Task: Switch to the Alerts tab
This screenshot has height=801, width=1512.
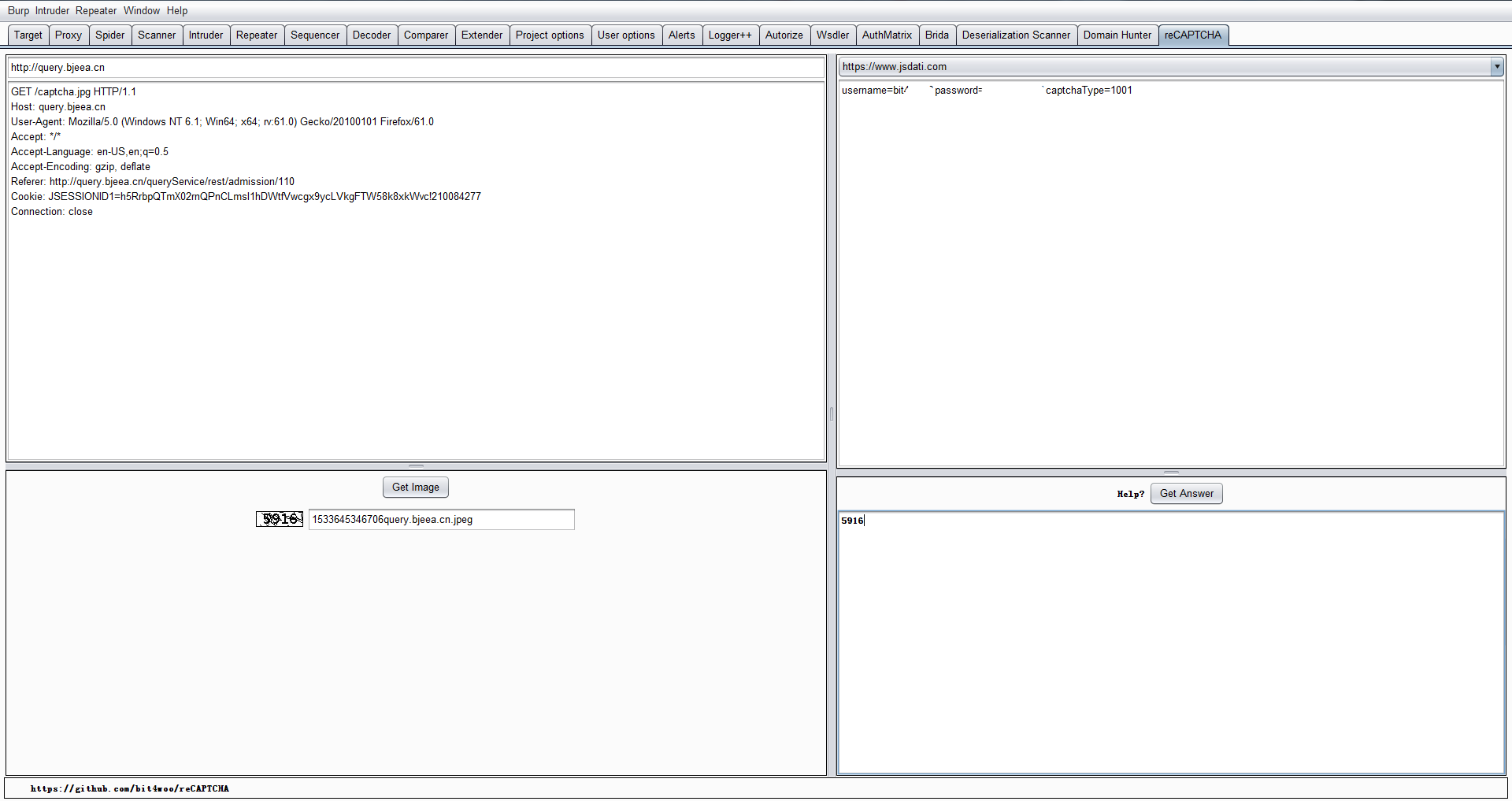Action: coord(682,35)
